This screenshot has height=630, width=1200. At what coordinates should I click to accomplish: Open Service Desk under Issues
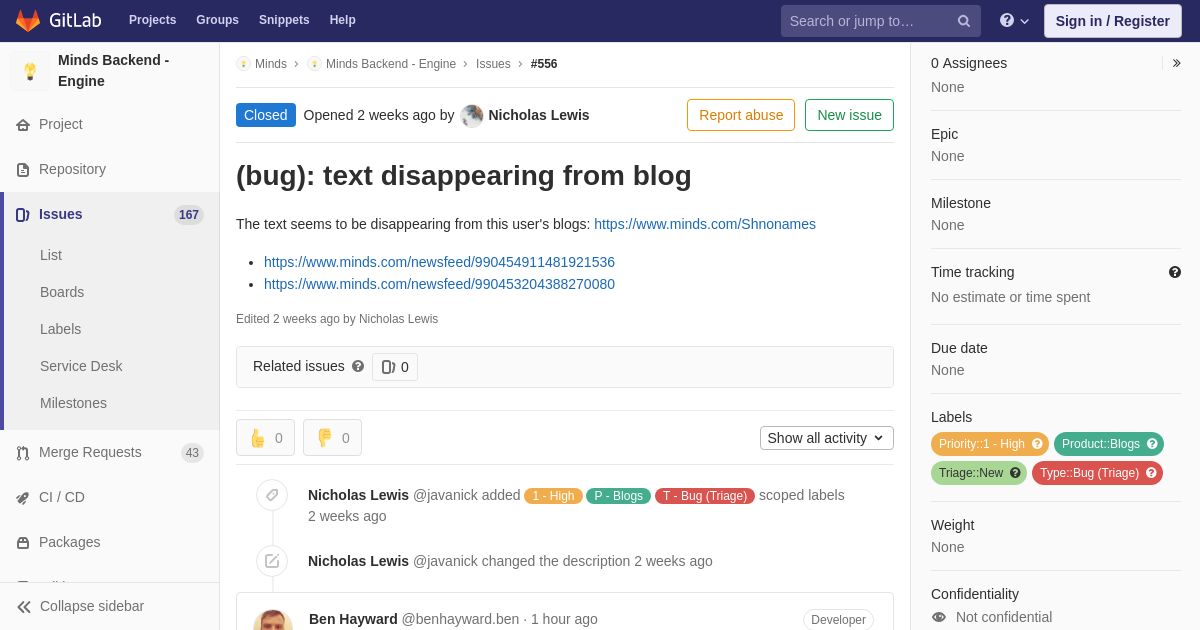[81, 366]
